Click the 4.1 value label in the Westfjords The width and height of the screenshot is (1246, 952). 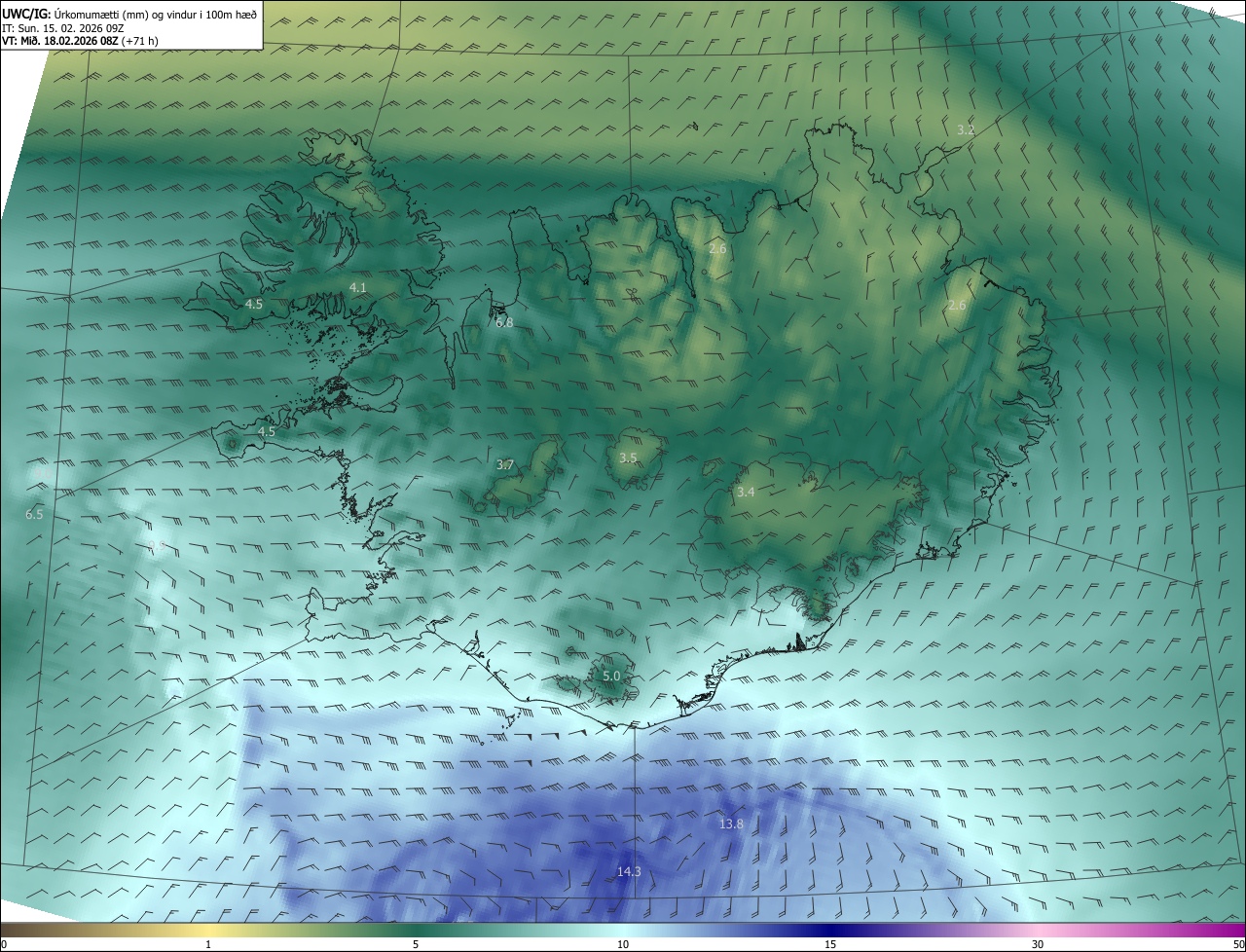[x=357, y=287]
